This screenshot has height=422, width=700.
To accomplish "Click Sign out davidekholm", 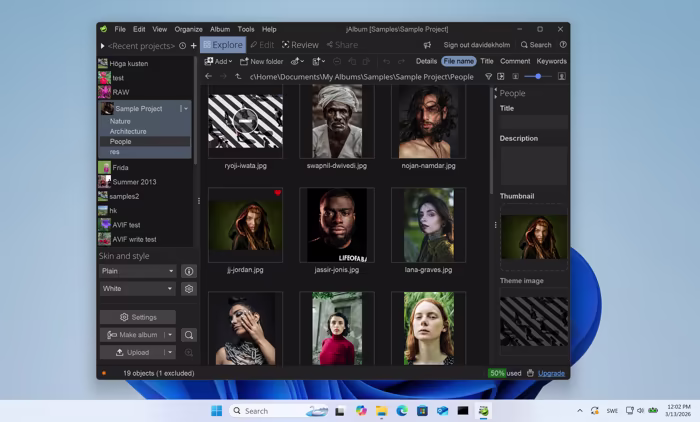I will point(476,45).
